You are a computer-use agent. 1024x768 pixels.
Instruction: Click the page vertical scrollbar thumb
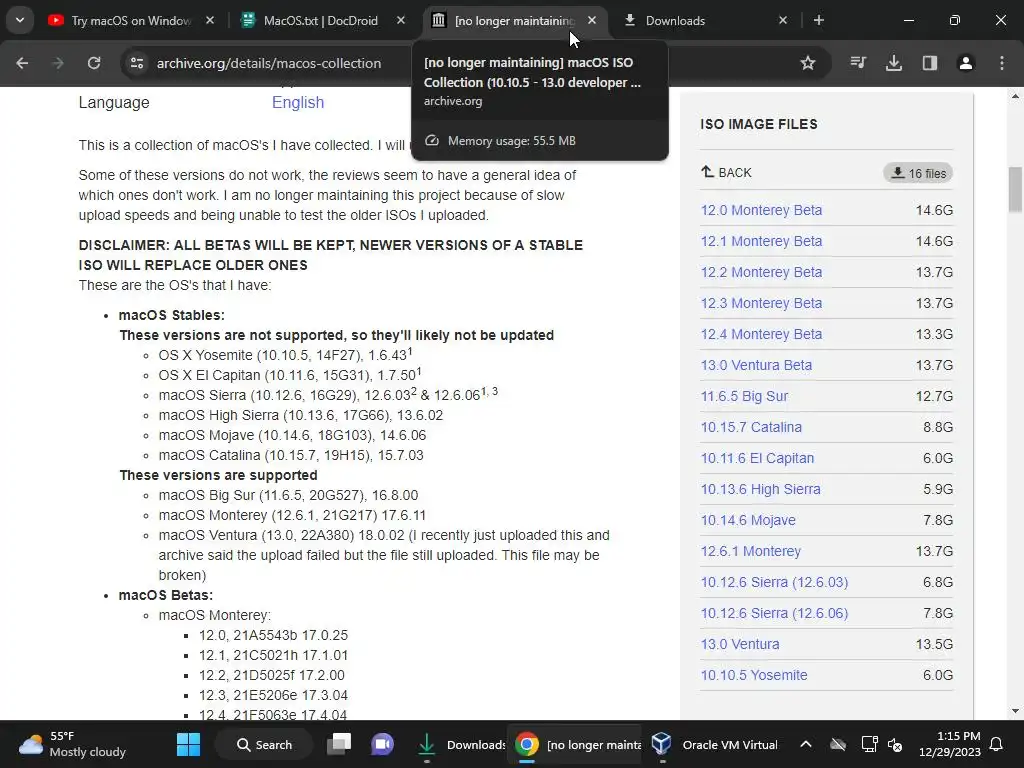1015,190
